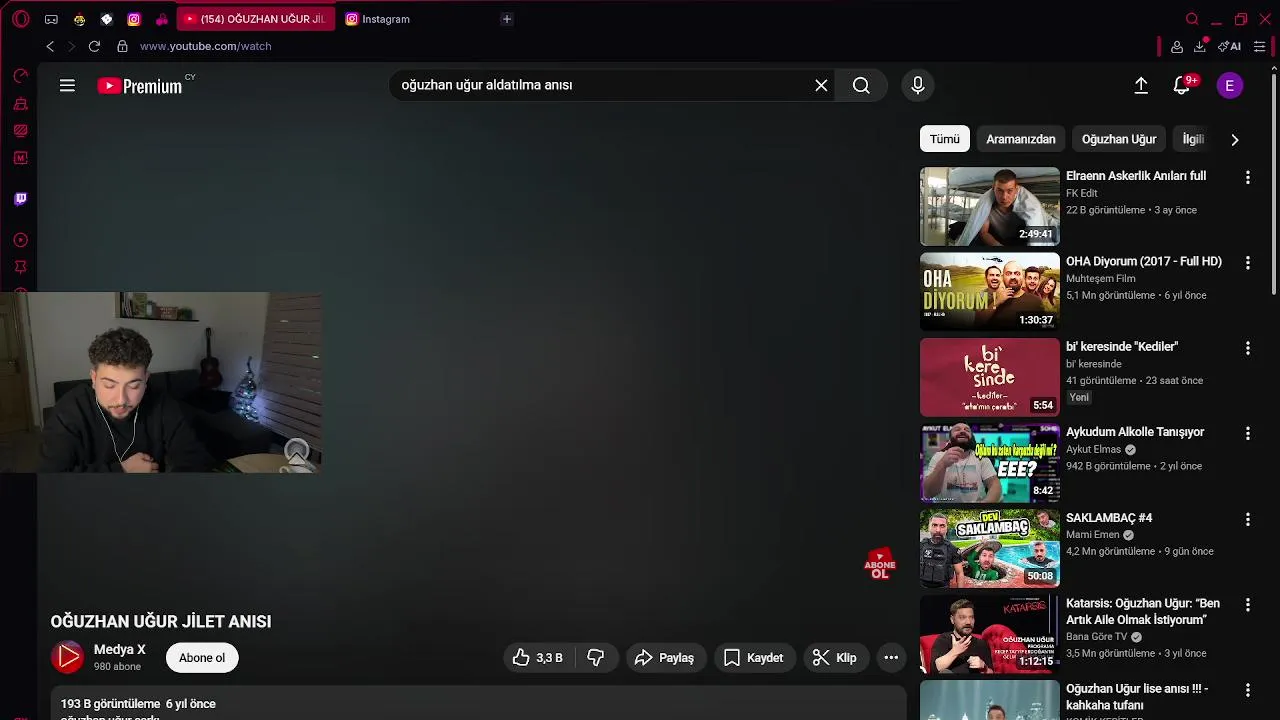The width and height of the screenshot is (1280, 720).
Task: Select the Oğuzhan Uğur filter chip
Action: [x=1119, y=139]
